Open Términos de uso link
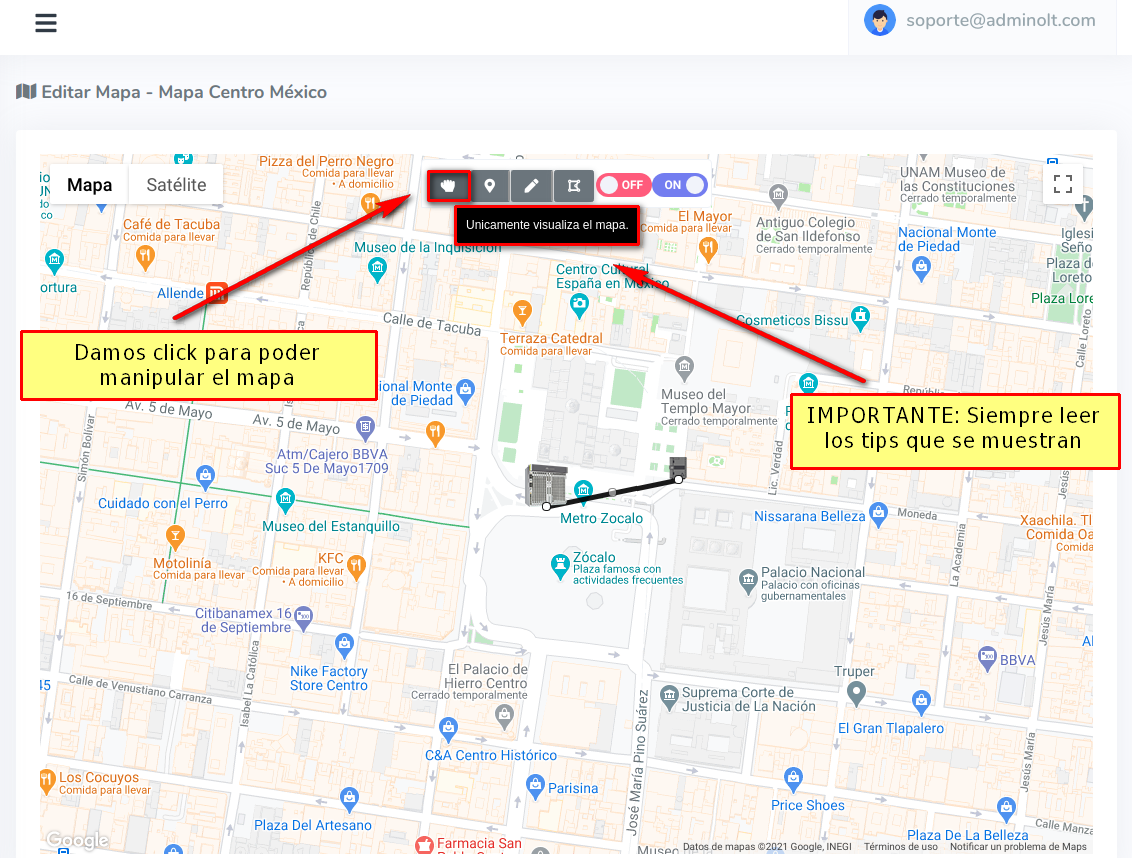The width and height of the screenshot is (1132, 858). pos(901,847)
